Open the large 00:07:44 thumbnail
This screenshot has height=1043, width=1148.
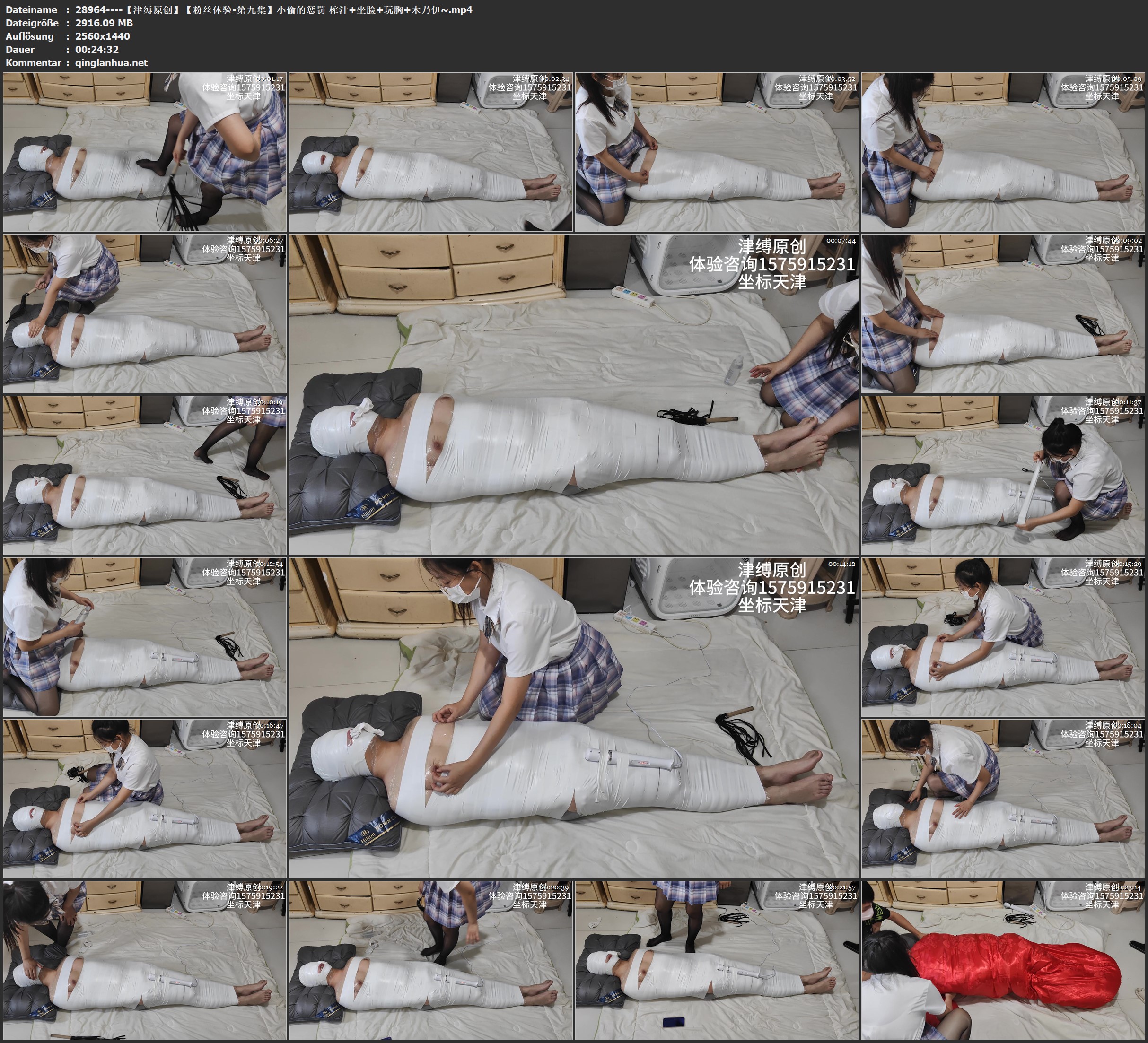(573, 394)
